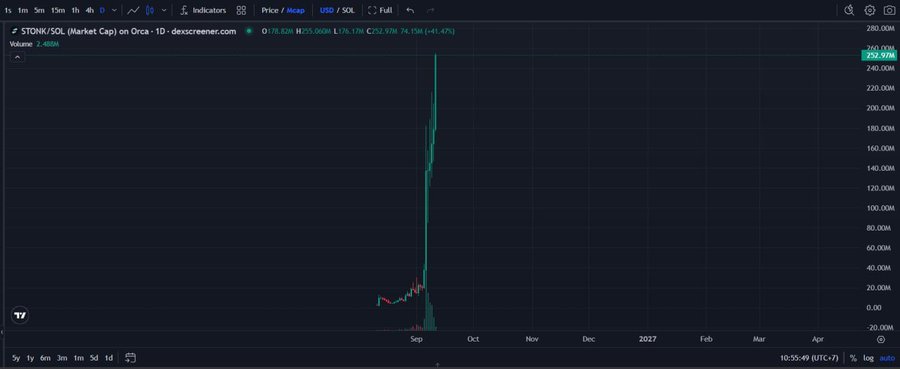Set the date range to 1d
Screen dimensions: 900x369
108,358
